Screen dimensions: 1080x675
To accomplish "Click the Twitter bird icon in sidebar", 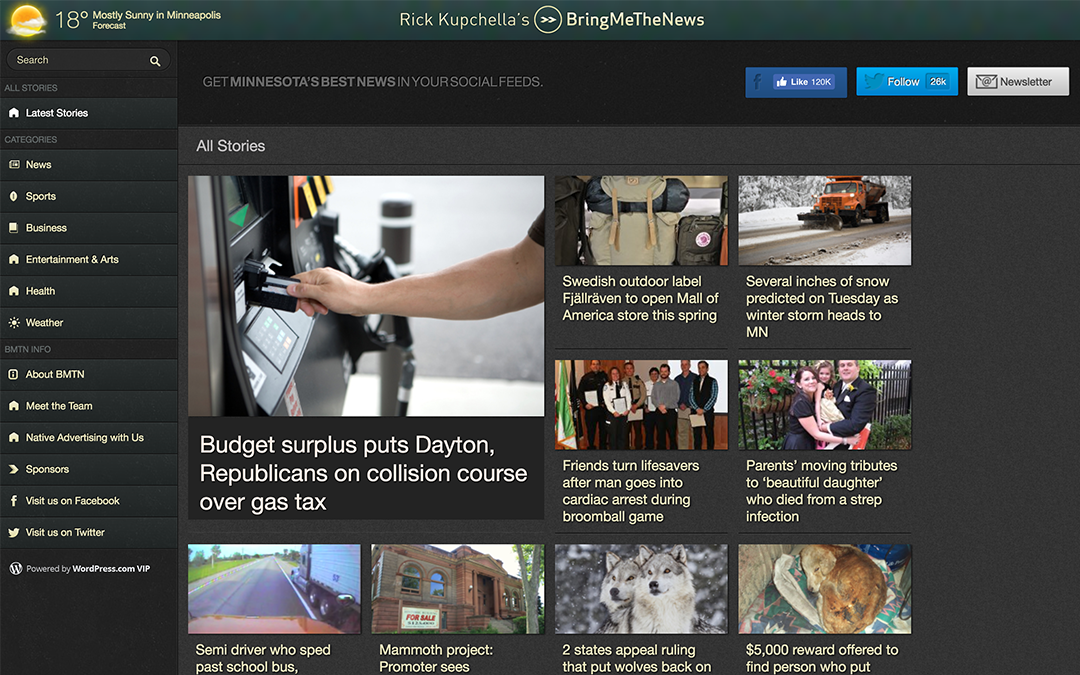I will 14,533.
